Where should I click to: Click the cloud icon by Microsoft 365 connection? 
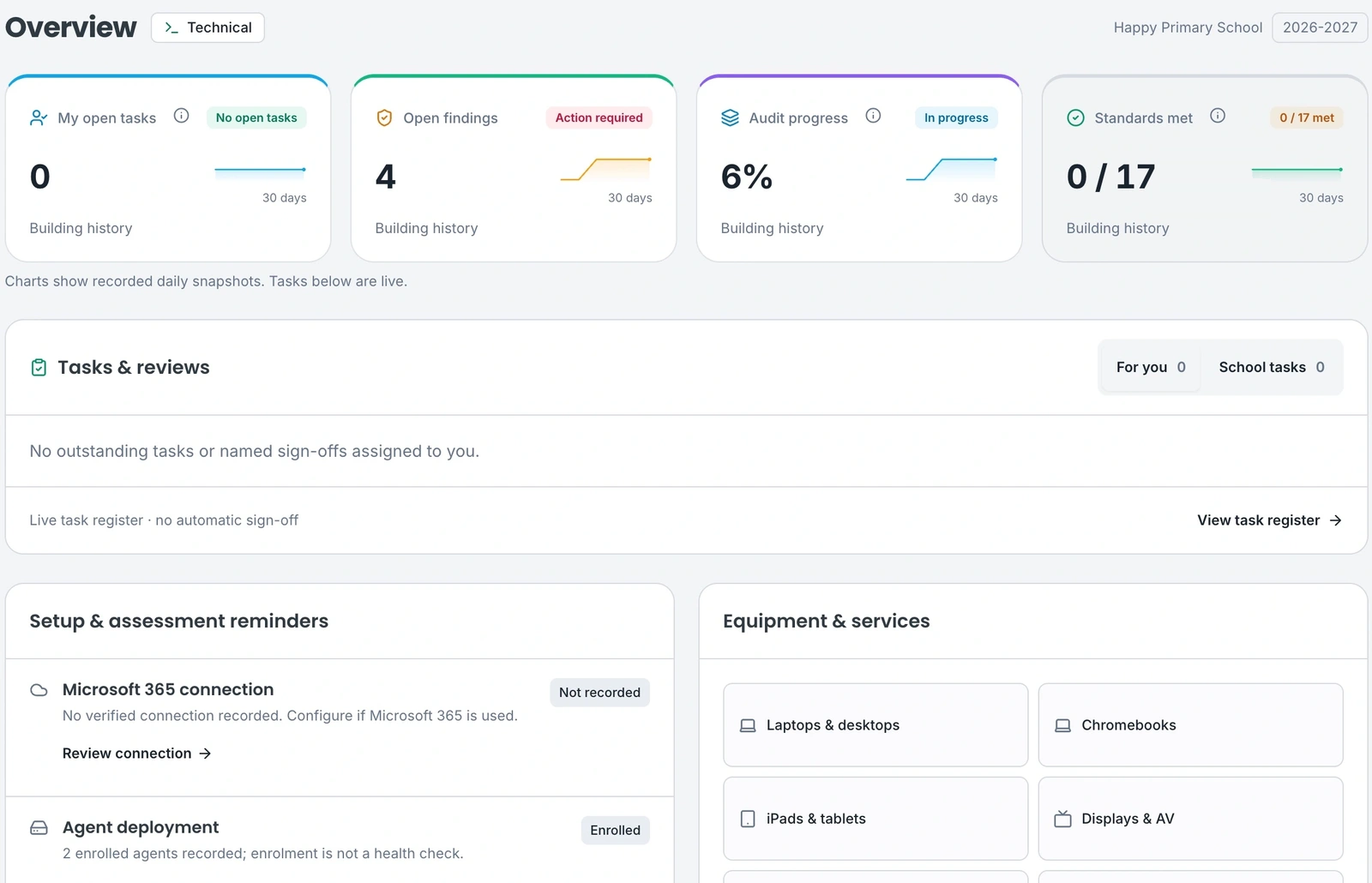point(39,690)
